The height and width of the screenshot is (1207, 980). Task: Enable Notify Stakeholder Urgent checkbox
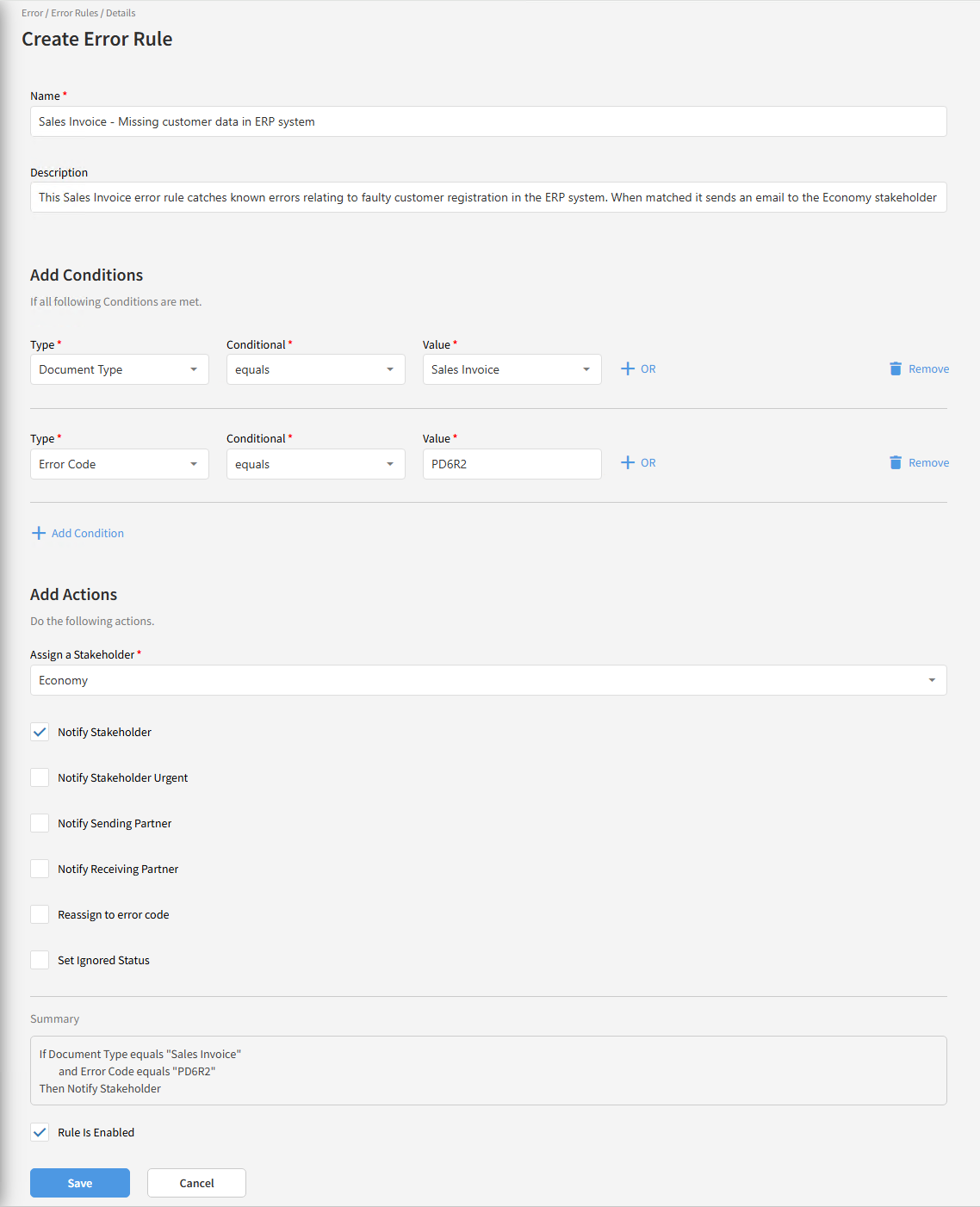point(40,778)
